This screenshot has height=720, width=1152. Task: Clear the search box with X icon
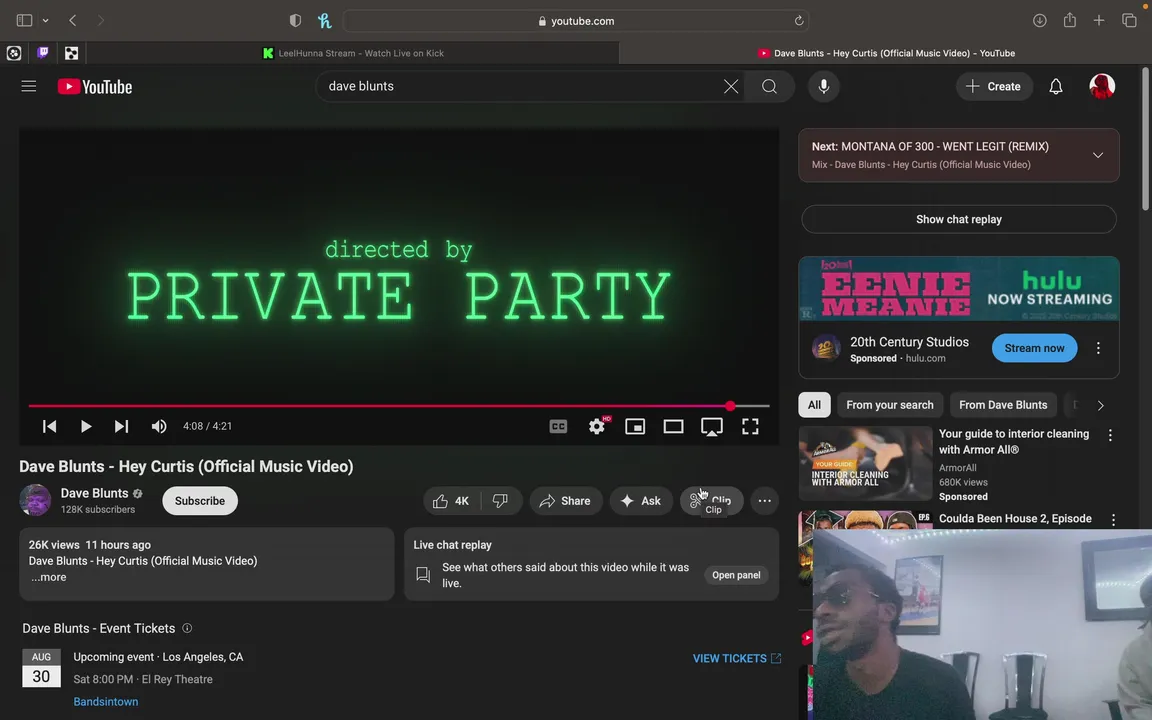[730, 87]
